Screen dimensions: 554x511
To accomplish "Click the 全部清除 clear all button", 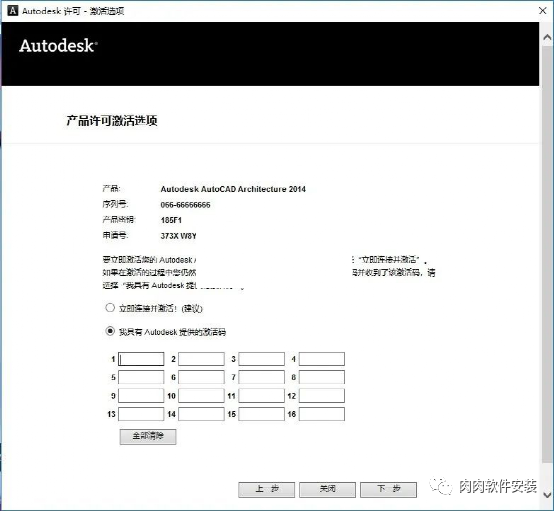I will pos(148,436).
